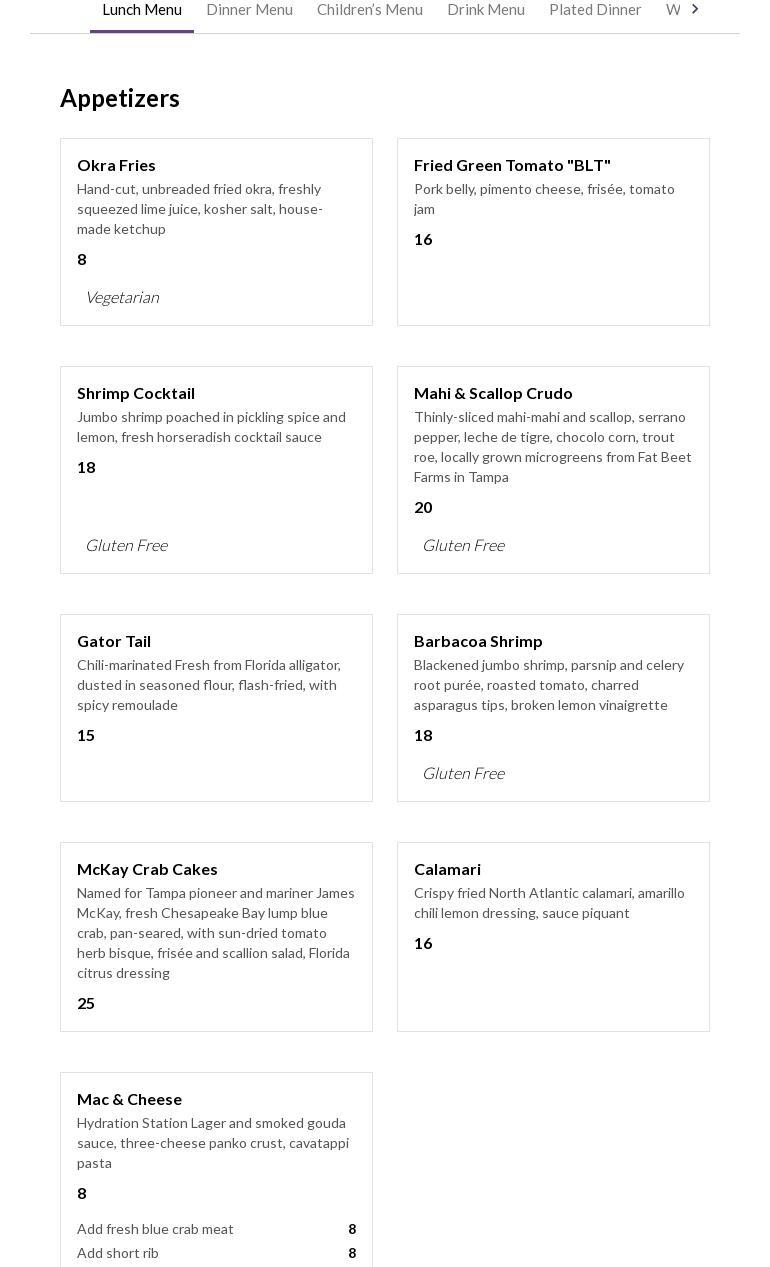The width and height of the screenshot is (770, 1267).
Task: Select the Lunch Menu tab
Action: 142,10
